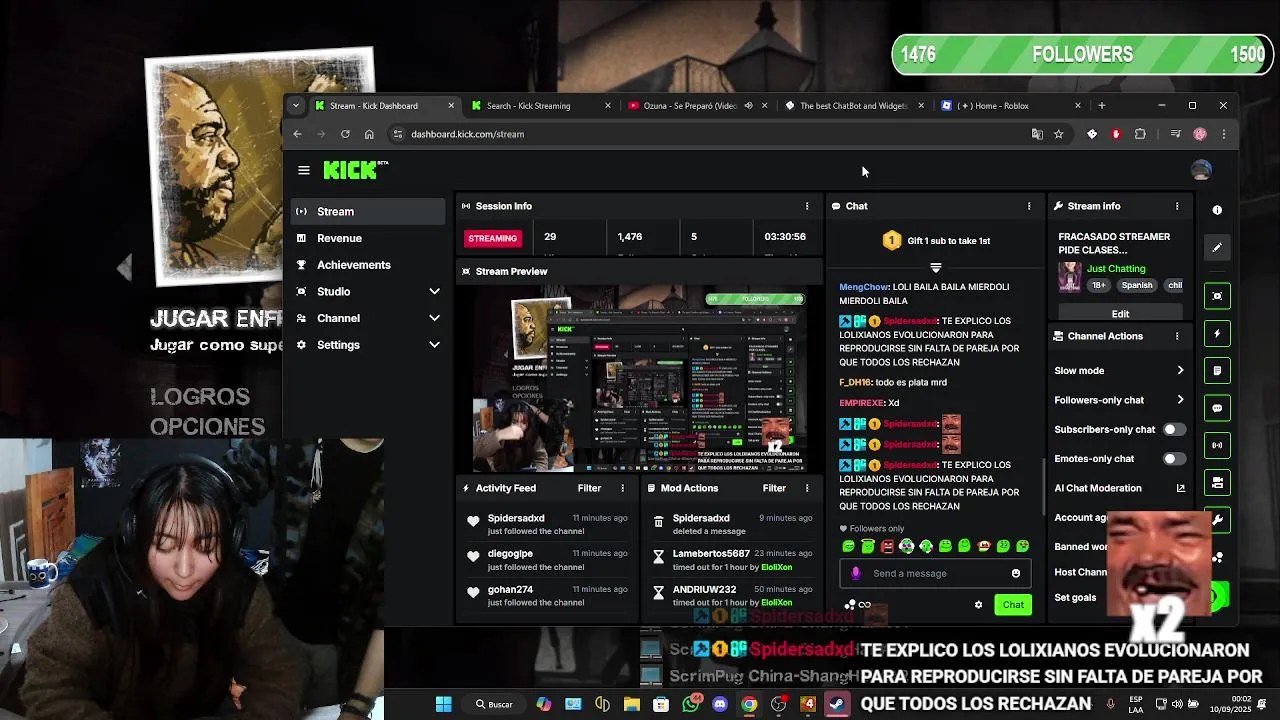The height and width of the screenshot is (720, 1280).
Task: Open Revenue in the sidebar
Action: [368, 238]
